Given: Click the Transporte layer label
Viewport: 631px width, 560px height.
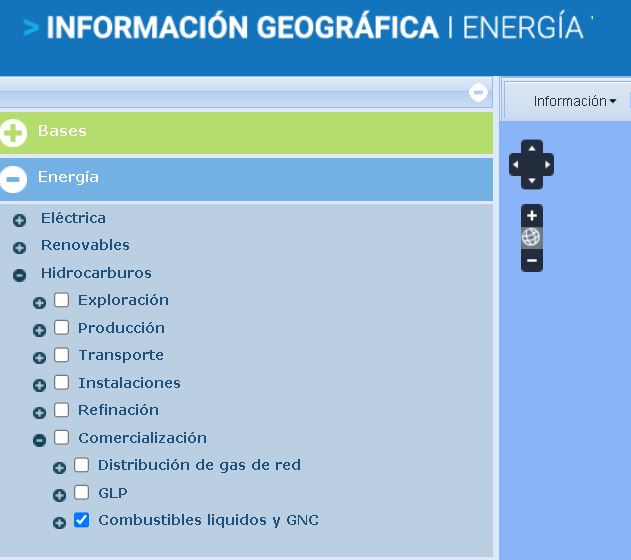Looking at the screenshot, I should pos(121,355).
